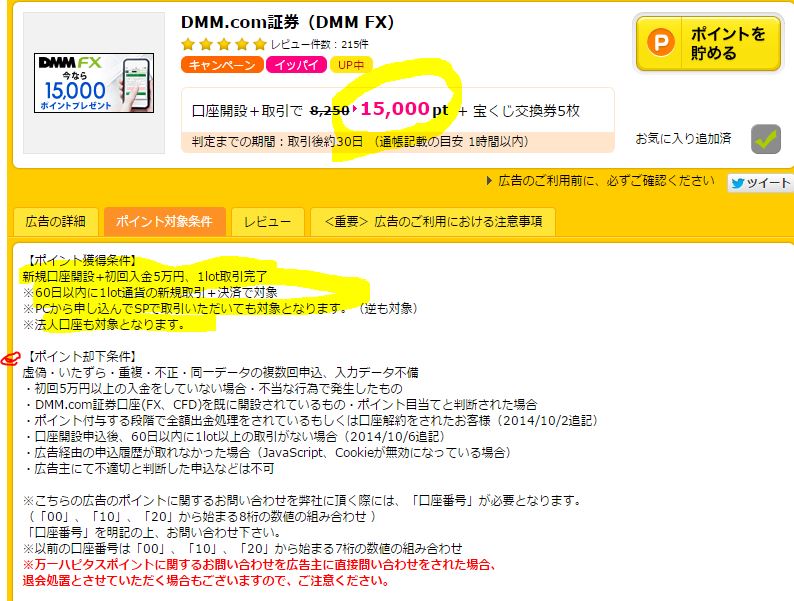The width and height of the screenshot is (794, 601).
Task: Click the green favorite checkmark icon
Action: (766, 139)
